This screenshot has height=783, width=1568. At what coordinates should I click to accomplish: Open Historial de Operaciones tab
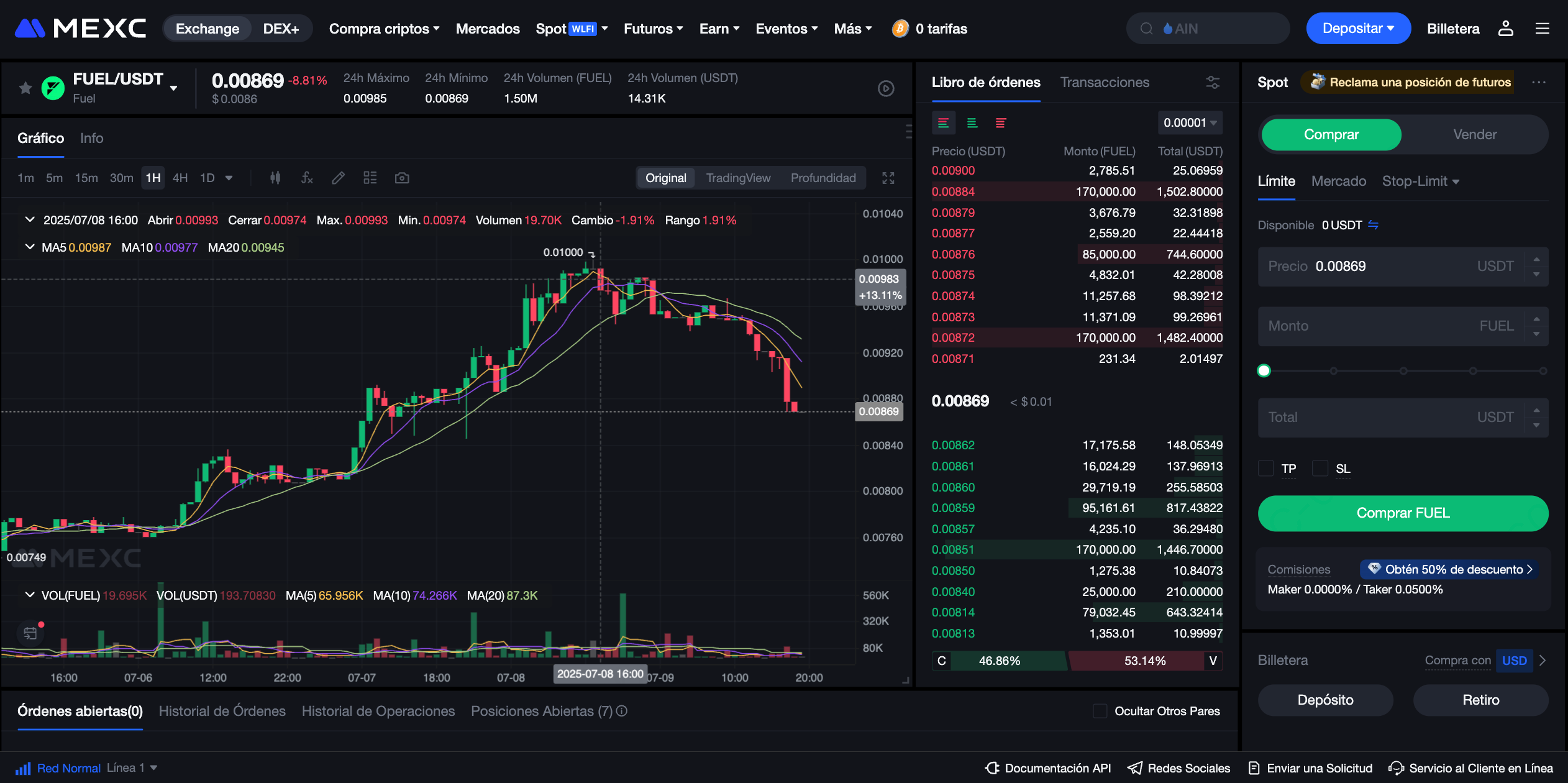378,711
